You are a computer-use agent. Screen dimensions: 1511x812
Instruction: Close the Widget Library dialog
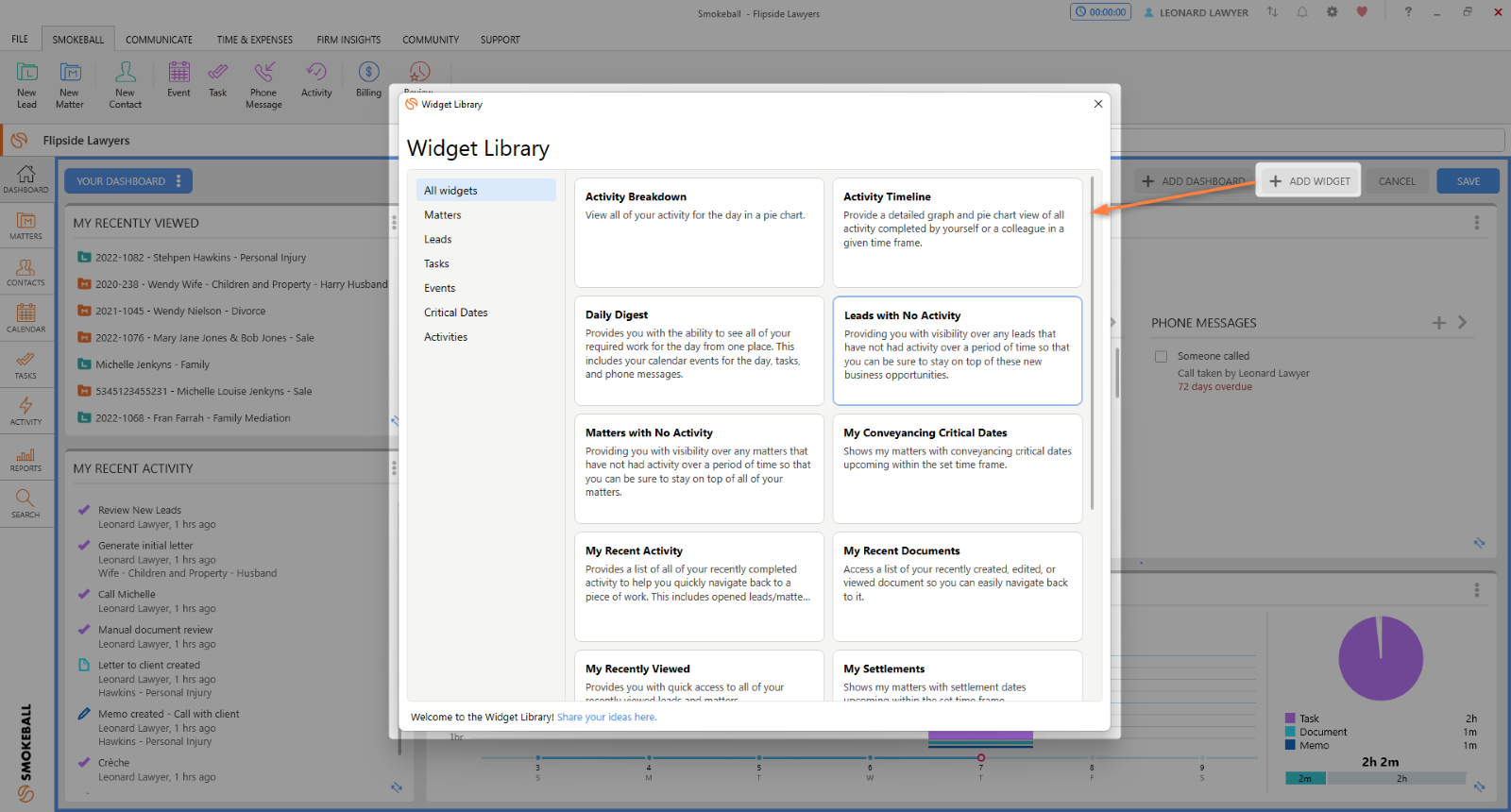coord(1098,104)
